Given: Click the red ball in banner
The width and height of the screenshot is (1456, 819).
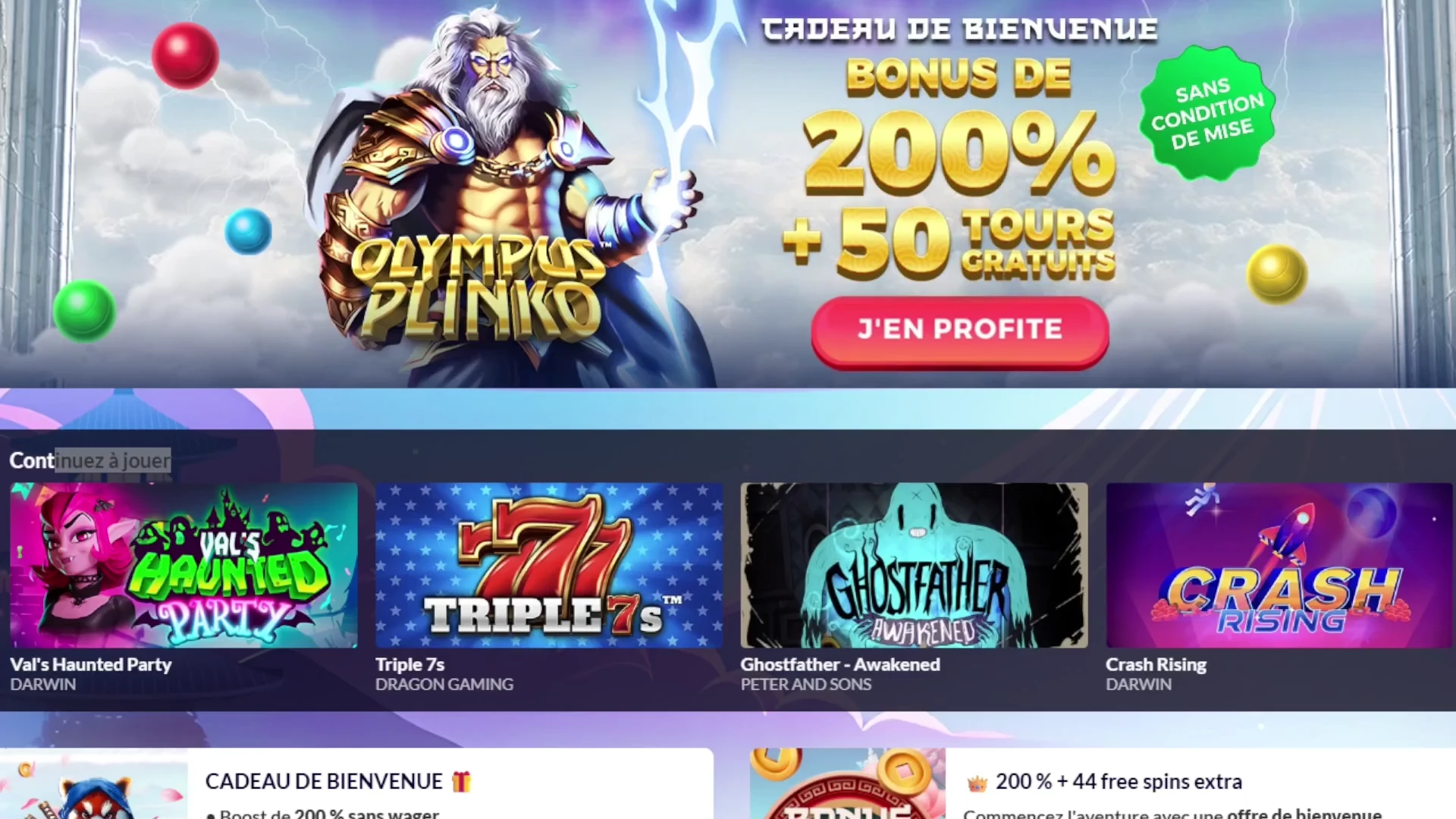Looking at the screenshot, I should coord(185,55).
